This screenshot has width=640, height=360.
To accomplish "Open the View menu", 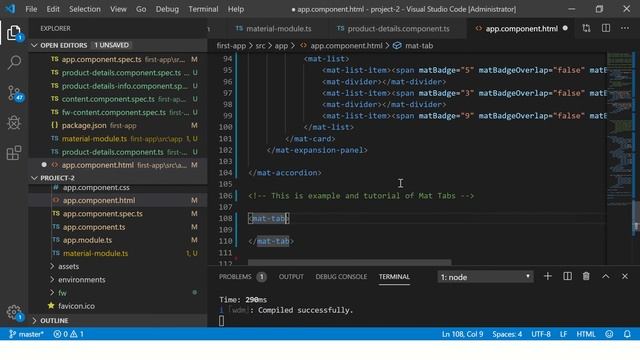I will coord(118,9).
